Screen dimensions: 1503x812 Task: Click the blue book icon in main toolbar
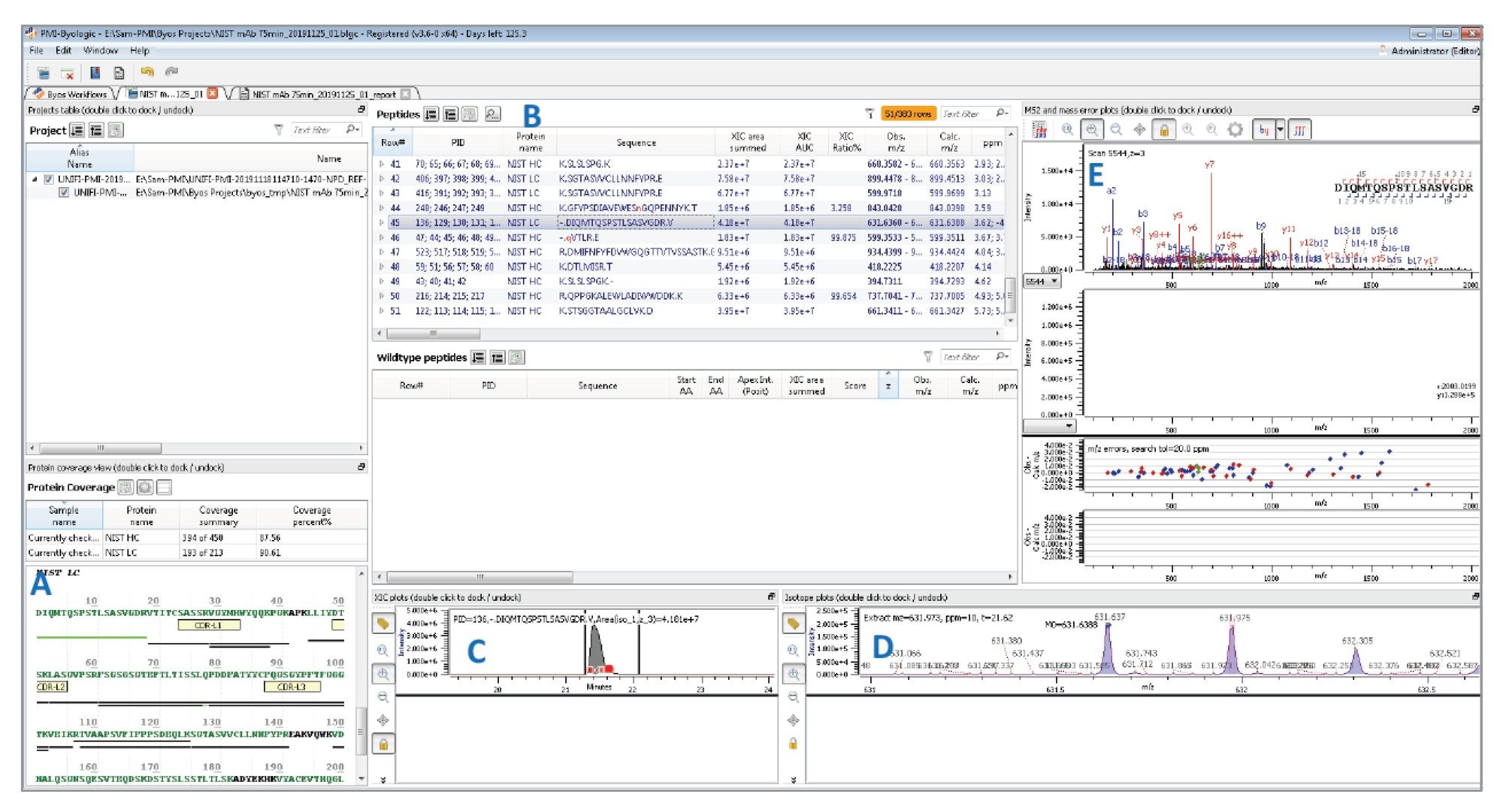coord(95,72)
